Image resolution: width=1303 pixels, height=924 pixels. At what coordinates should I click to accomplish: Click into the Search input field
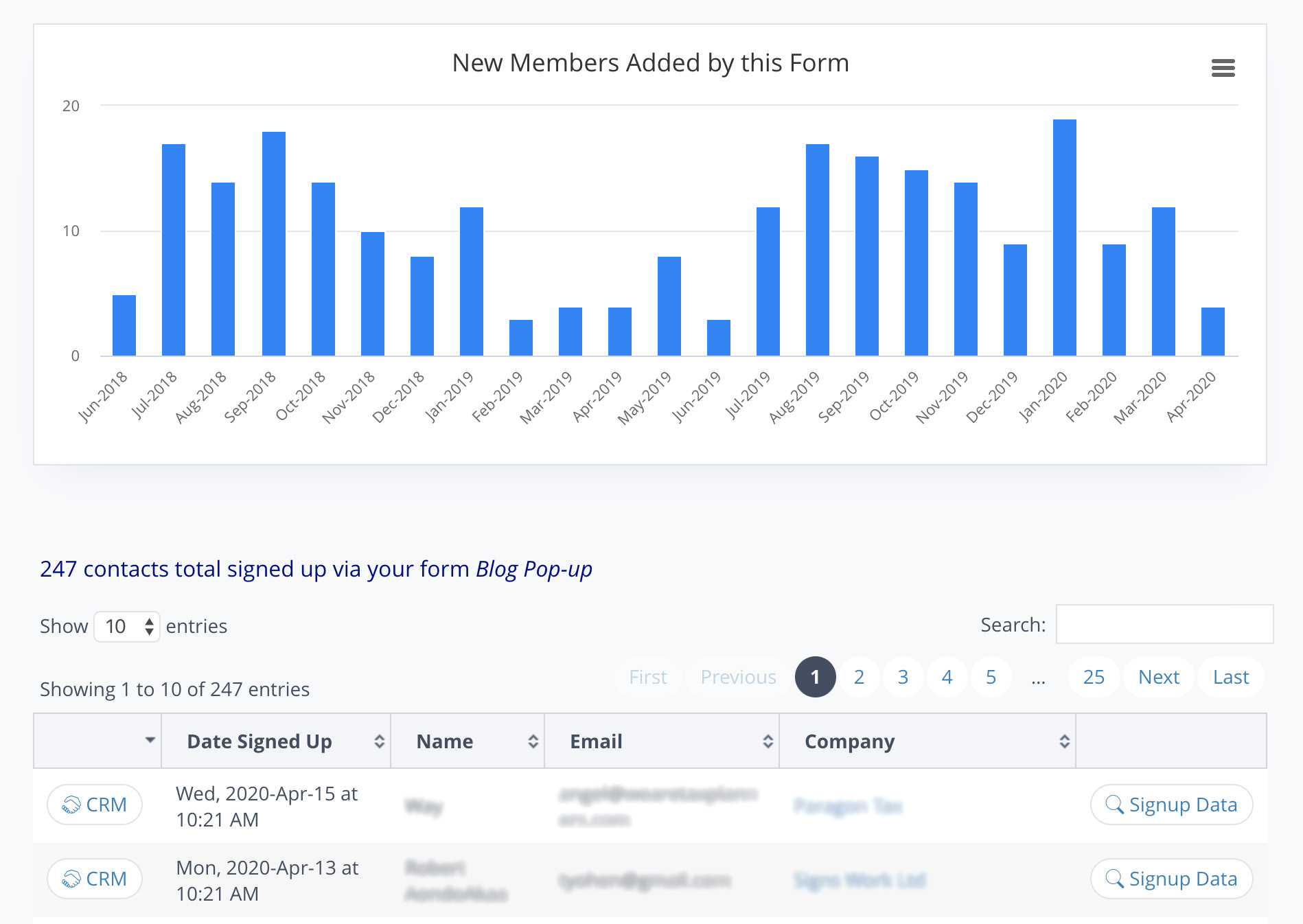1164,625
